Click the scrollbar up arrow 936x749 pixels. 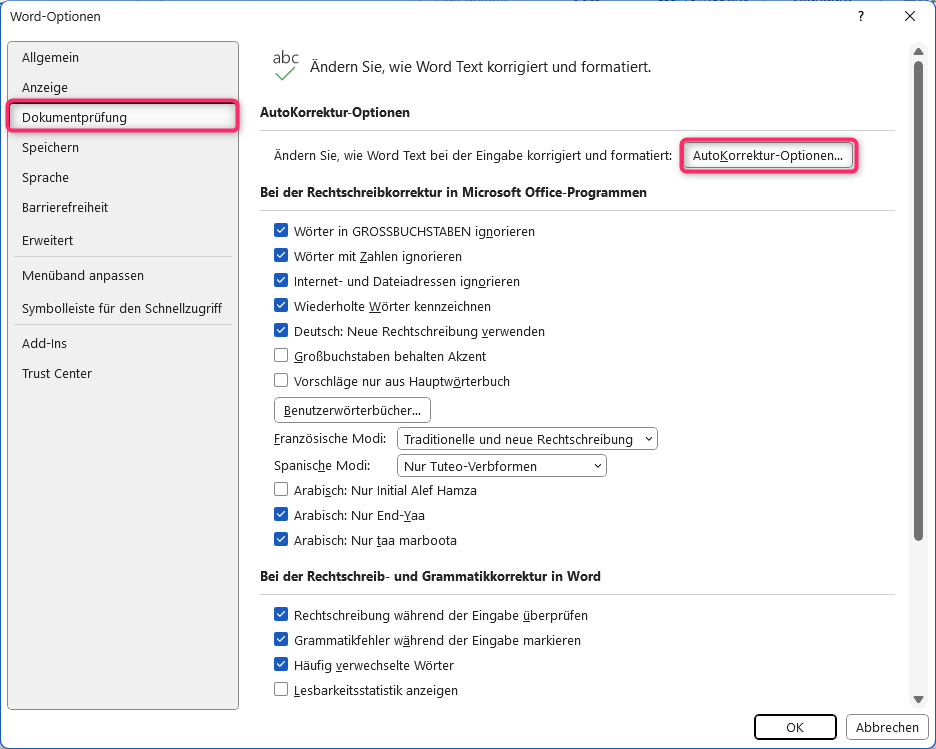click(918, 53)
